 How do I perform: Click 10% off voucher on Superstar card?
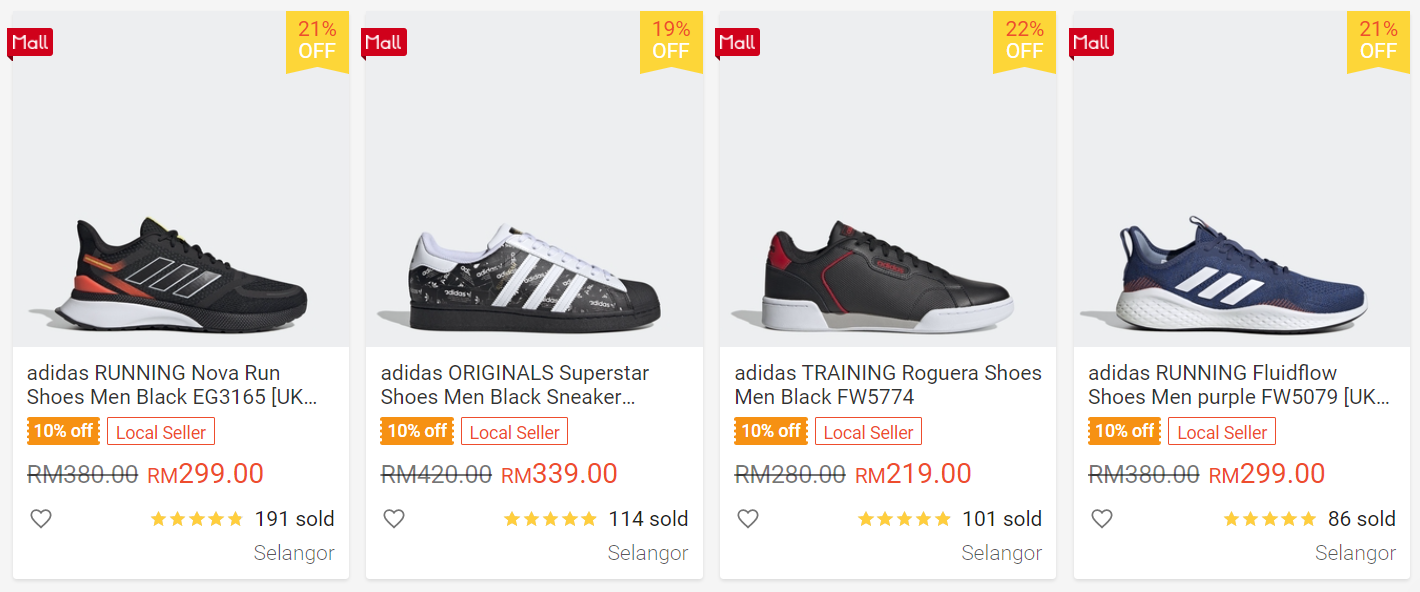pyautogui.click(x=417, y=431)
